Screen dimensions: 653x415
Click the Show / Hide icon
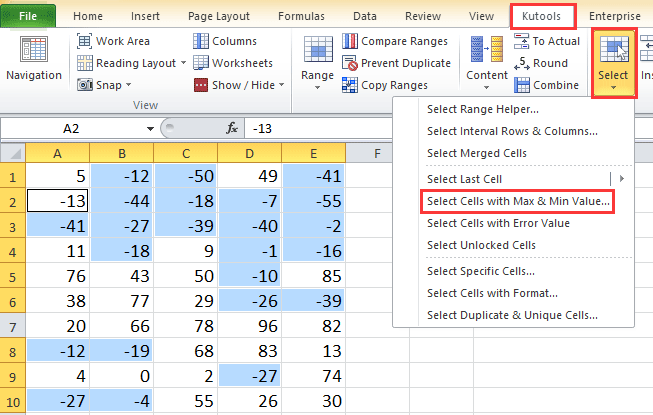point(201,85)
